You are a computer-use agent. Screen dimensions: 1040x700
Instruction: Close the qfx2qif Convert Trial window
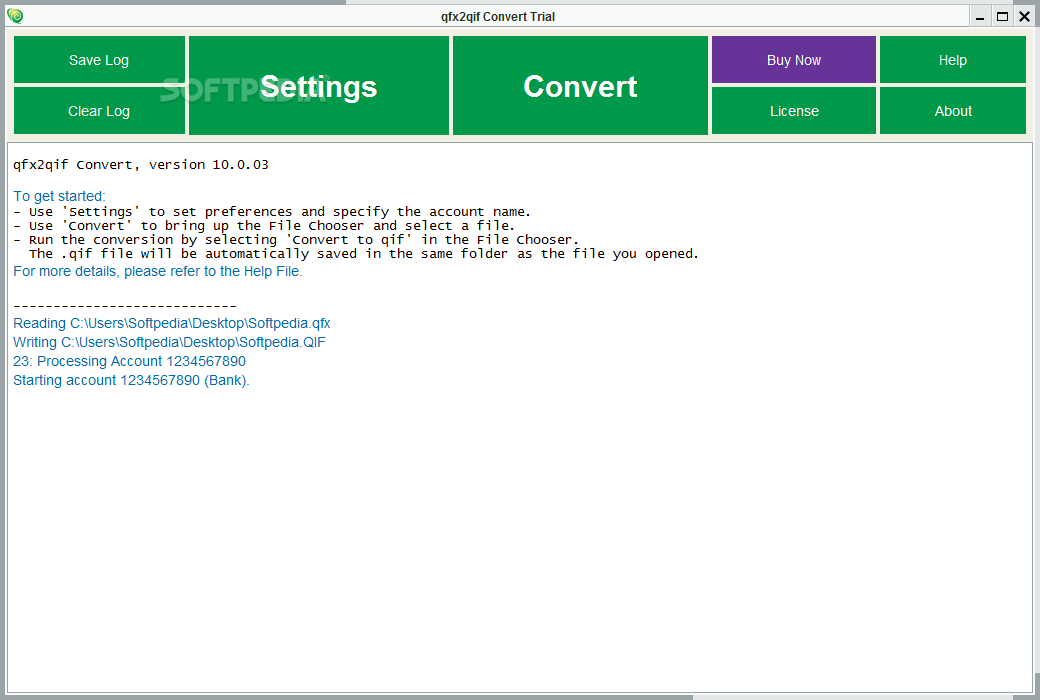pos(1024,17)
